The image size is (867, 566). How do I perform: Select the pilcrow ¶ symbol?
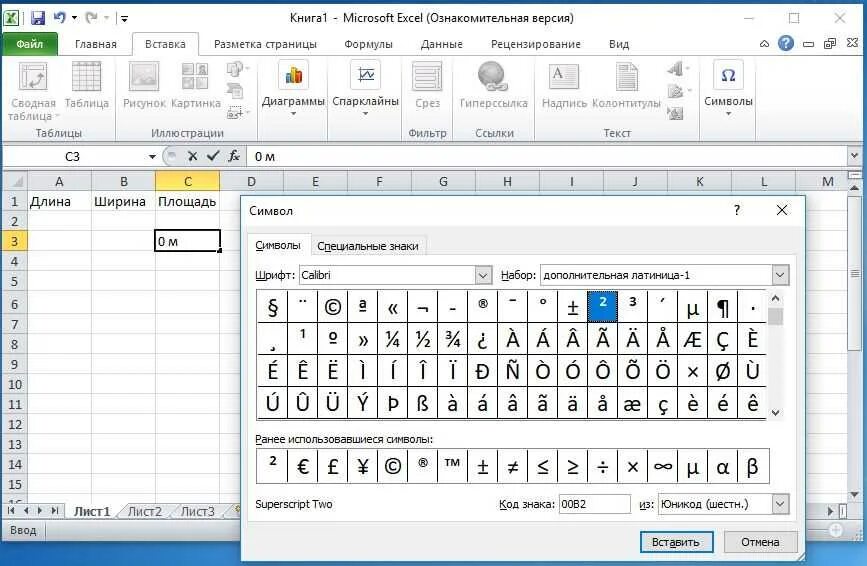723,307
